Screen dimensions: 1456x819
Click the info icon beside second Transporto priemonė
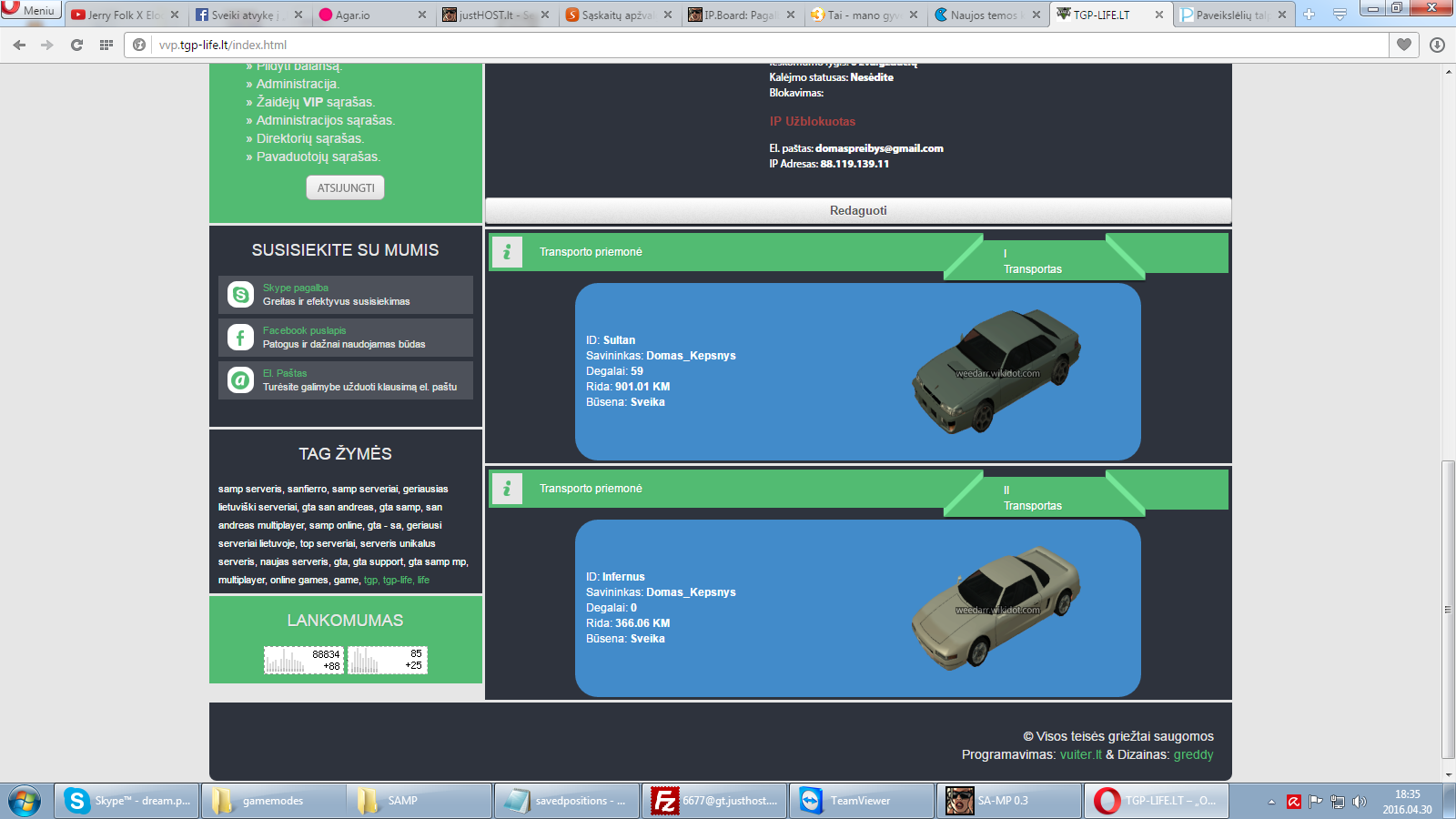coord(507,489)
